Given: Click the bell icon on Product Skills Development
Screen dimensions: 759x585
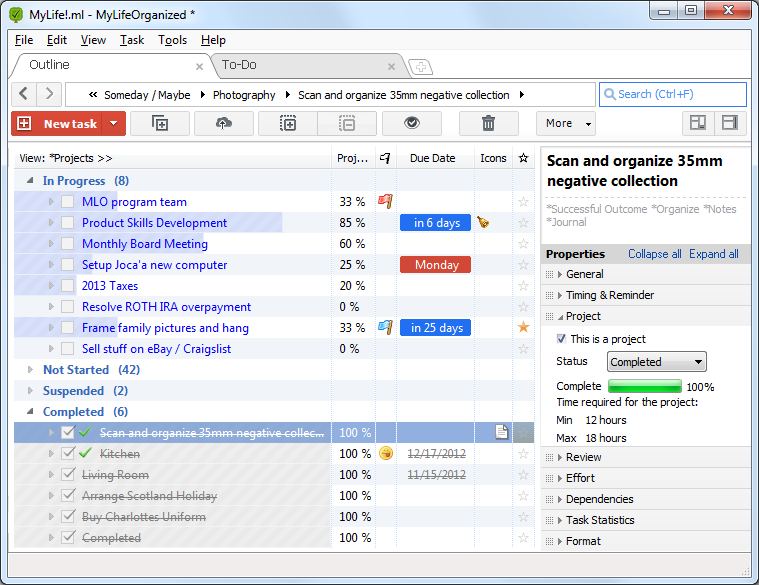Looking at the screenshot, I should 483,222.
